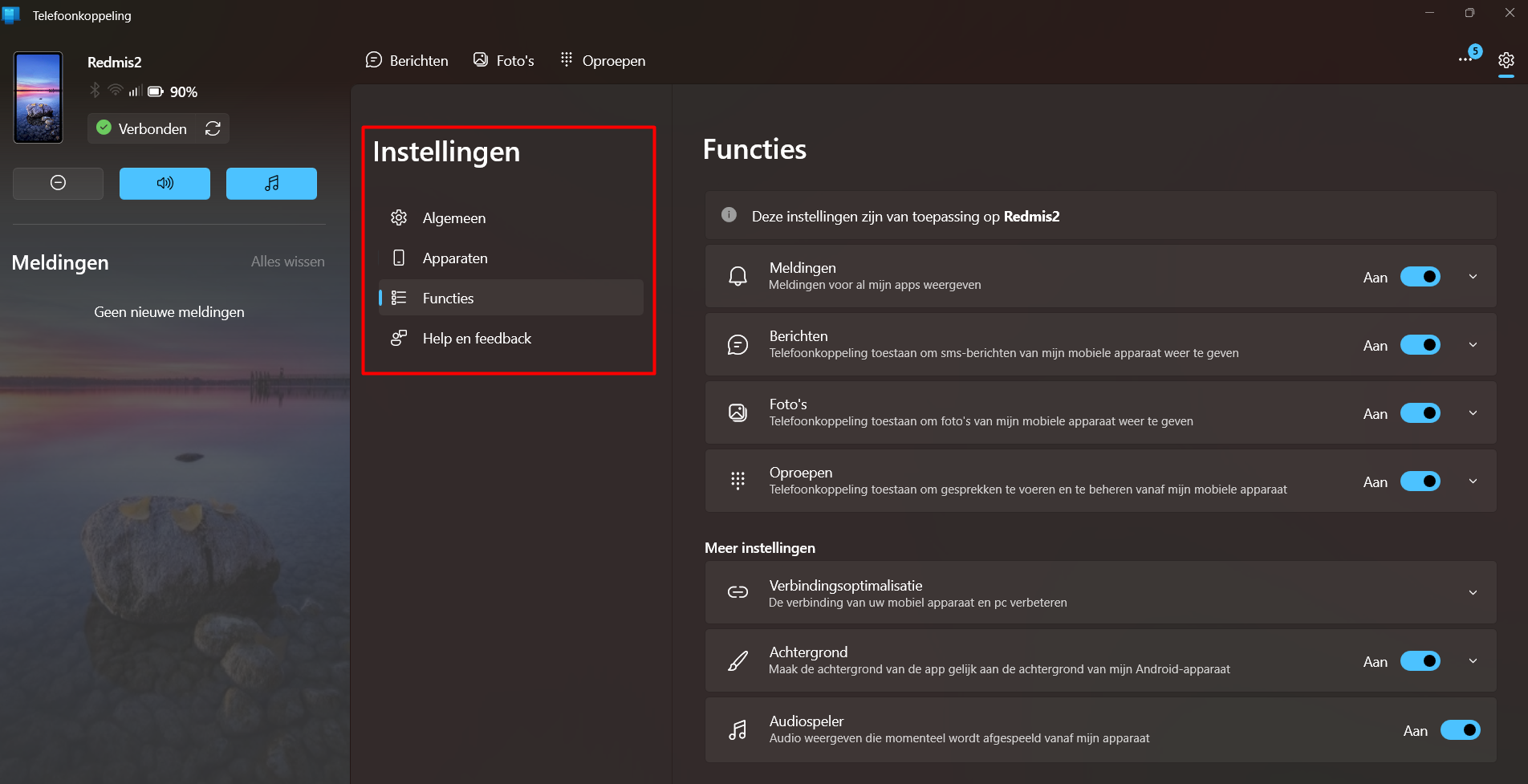This screenshot has height=784, width=1528.
Task: Click the music note audio player button
Action: pos(271,183)
